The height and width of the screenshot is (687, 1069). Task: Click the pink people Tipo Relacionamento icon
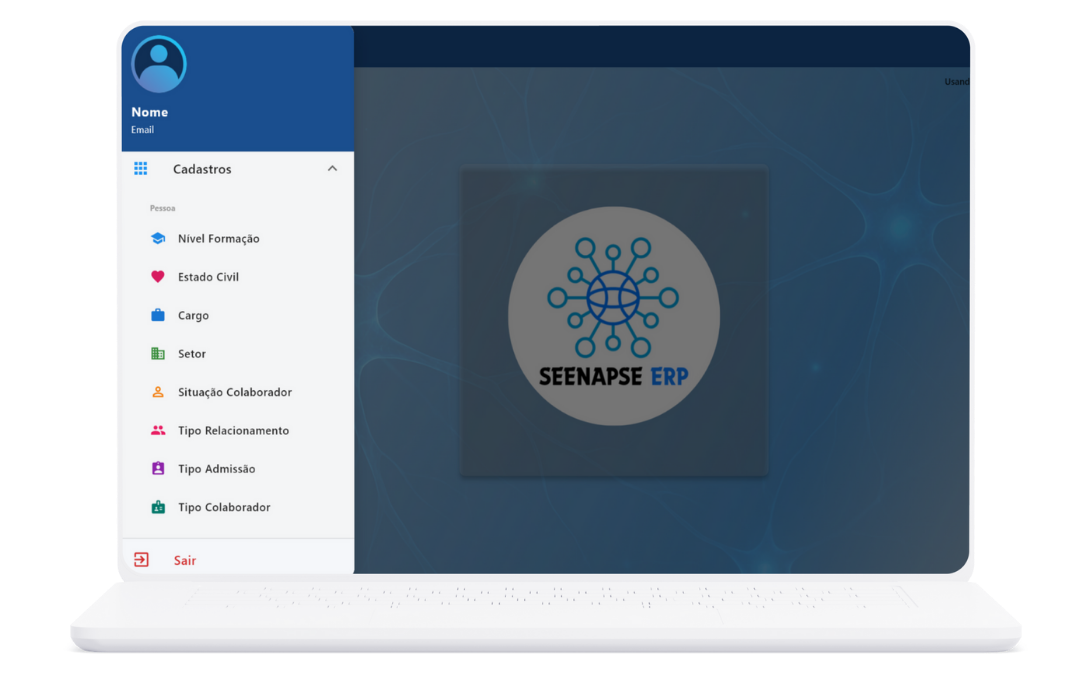(158, 431)
